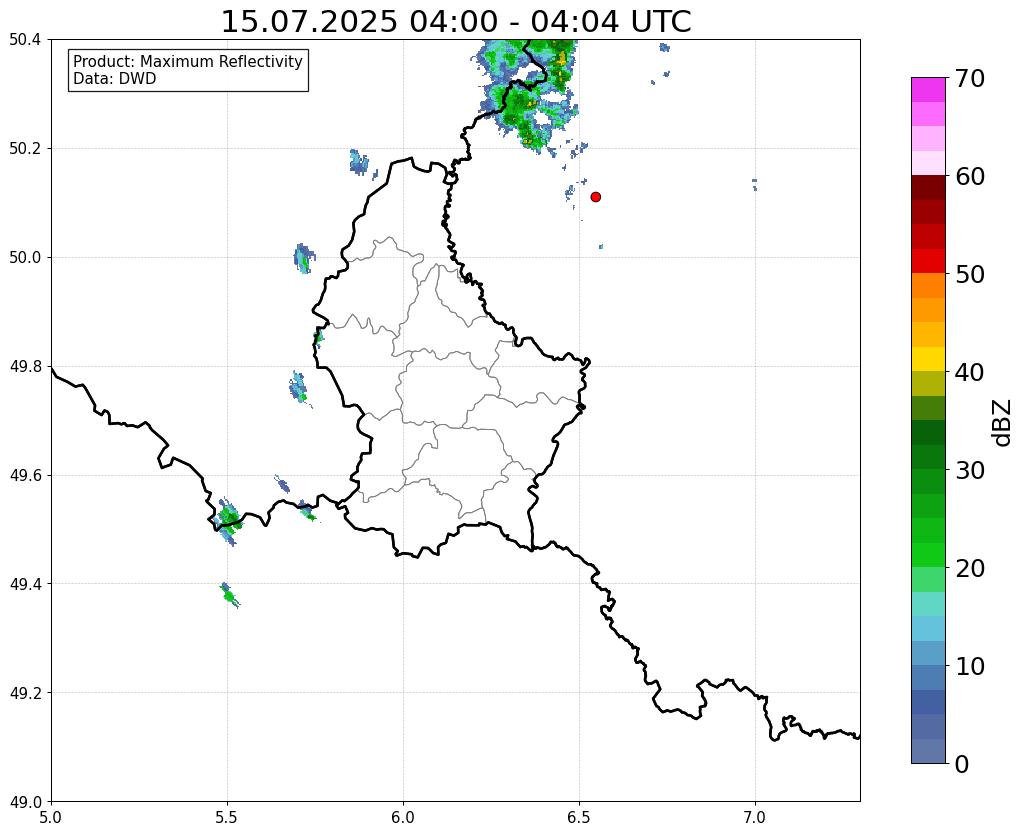Viewport: 1023px width, 834px height.
Task: Click the y-axis latitude label 49.4
Action: pos(25,584)
